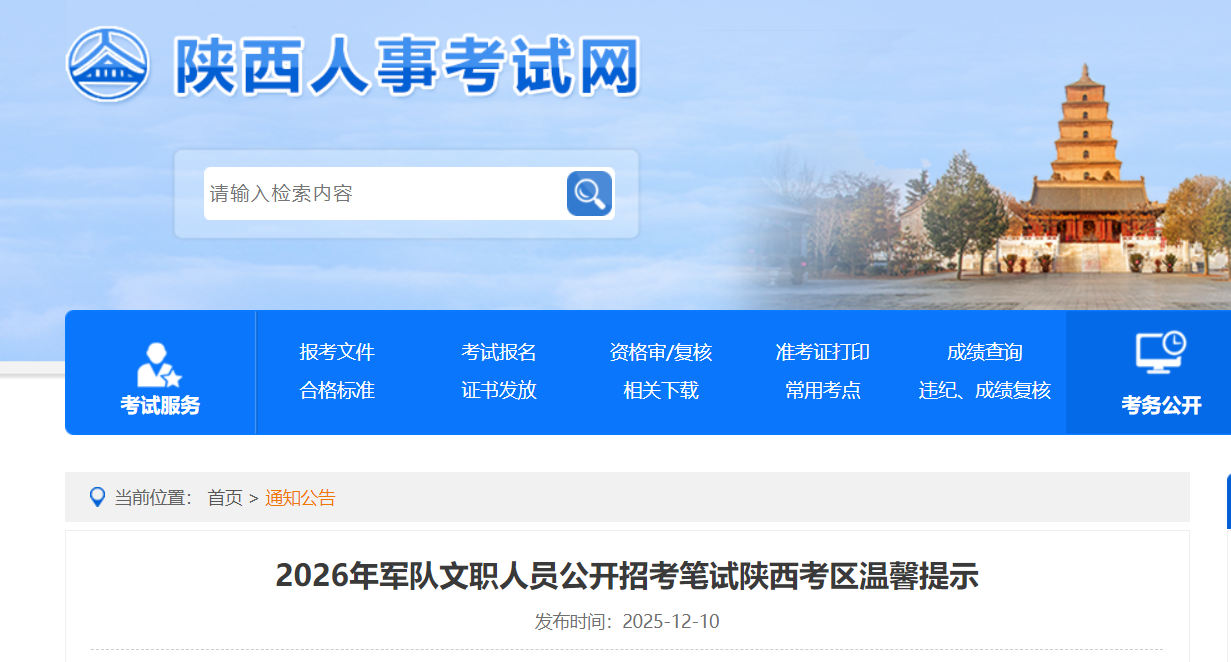Select the 合格标准 navigation link
The height and width of the screenshot is (662, 1231).
tap(337, 390)
